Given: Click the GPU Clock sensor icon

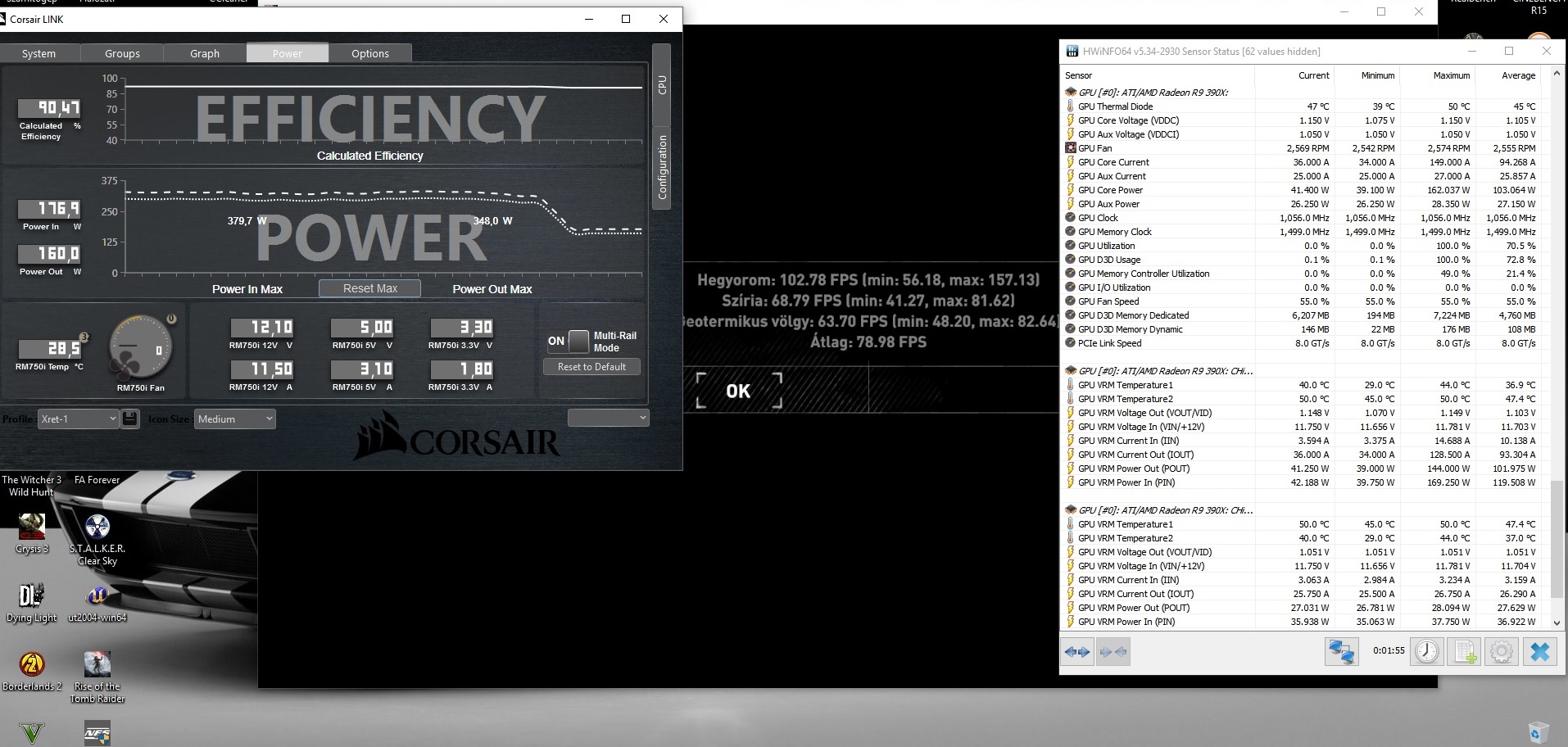Looking at the screenshot, I should [1070, 218].
